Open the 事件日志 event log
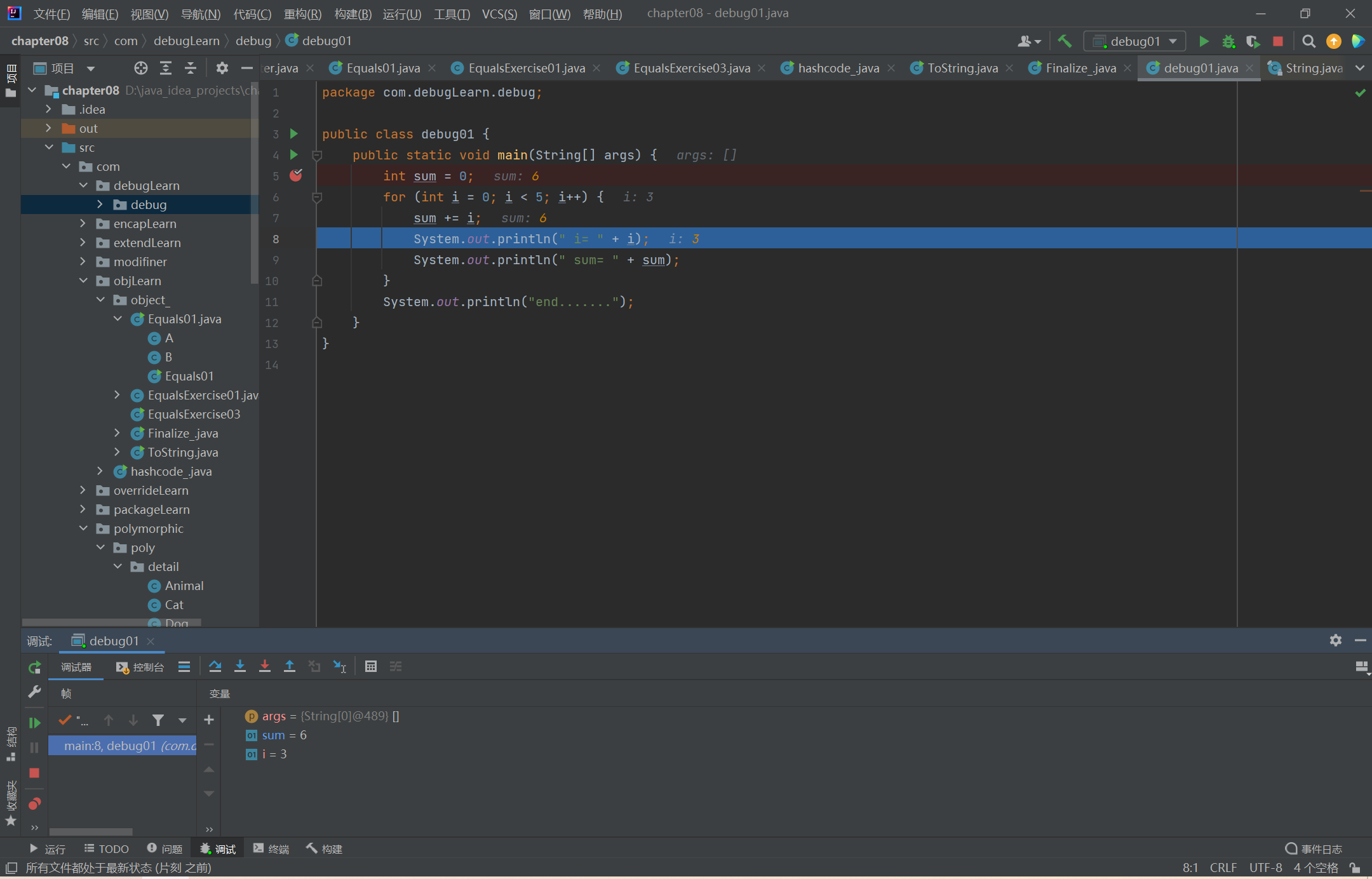This screenshot has height=879, width=1372. [x=1314, y=849]
